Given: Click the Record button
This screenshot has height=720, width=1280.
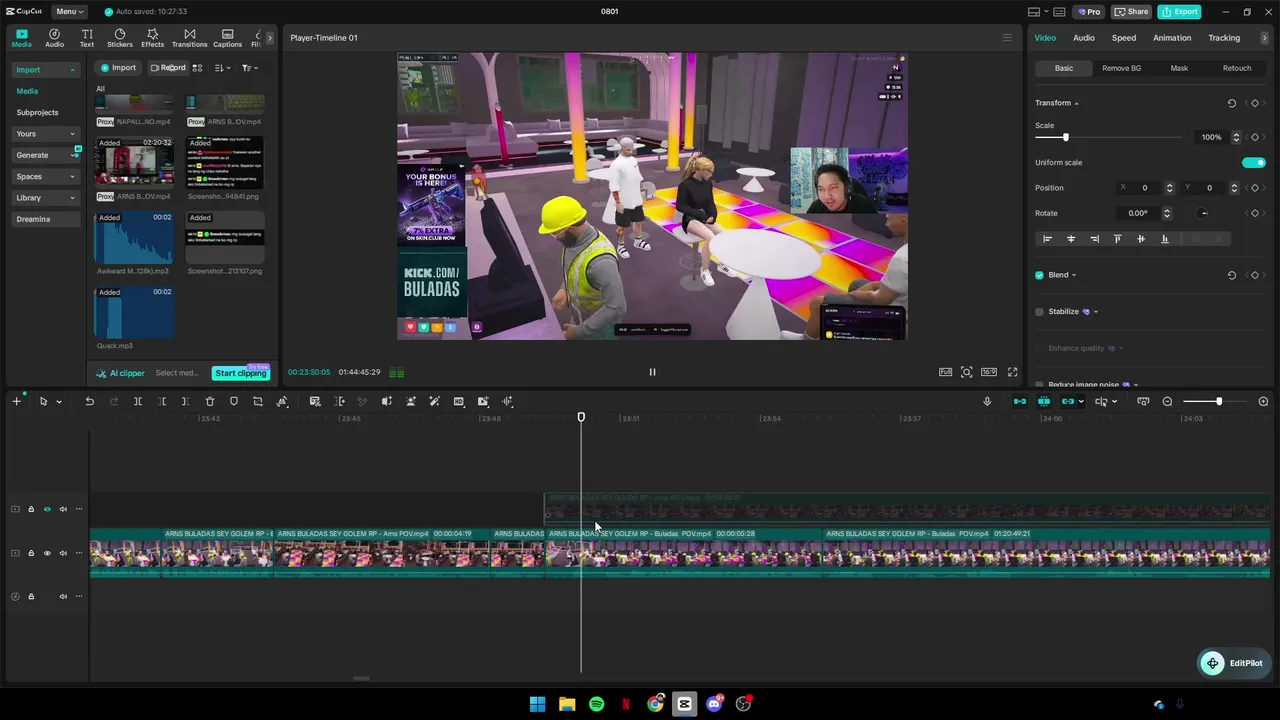Looking at the screenshot, I should [167, 68].
